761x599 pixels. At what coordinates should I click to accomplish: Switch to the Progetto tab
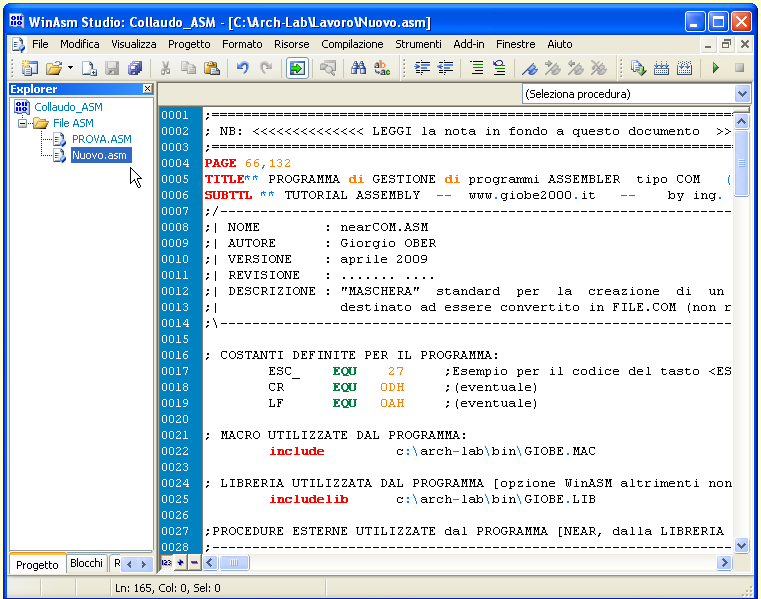coord(37,565)
